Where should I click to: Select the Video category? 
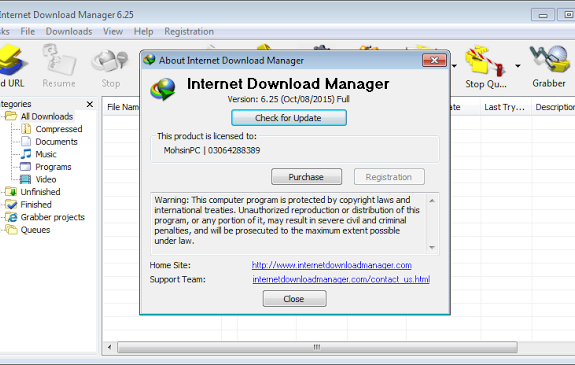click(46, 179)
